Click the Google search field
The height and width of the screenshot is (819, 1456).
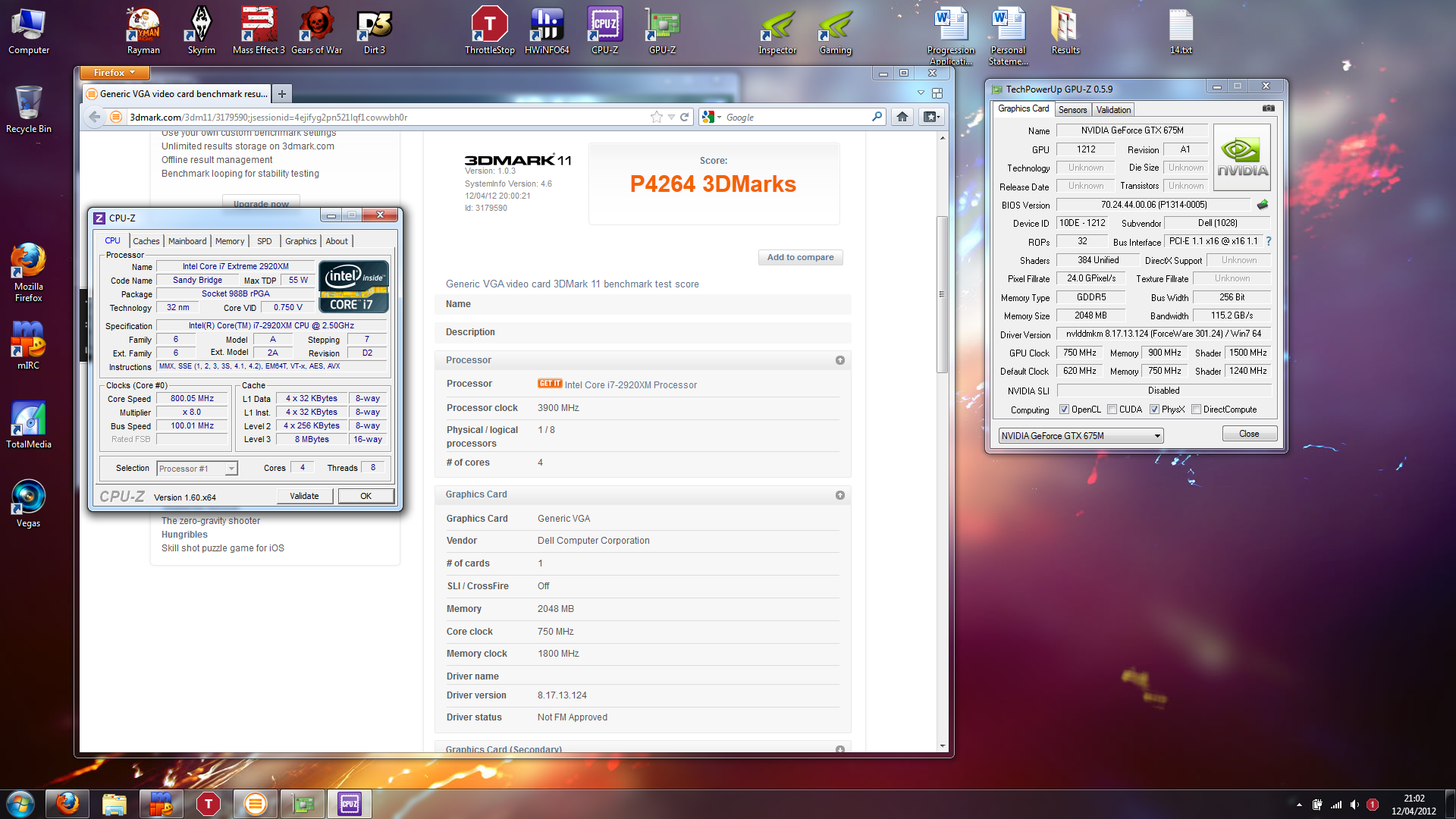tap(796, 117)
